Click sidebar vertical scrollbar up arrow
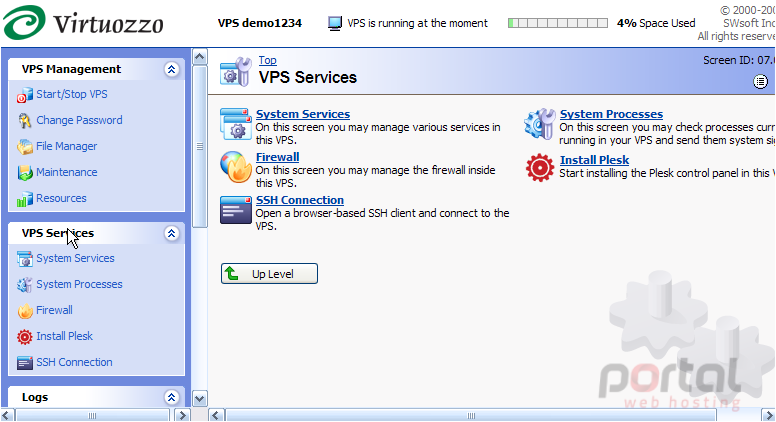The width and height of the screenshot is (776, 422). tap(199, 56)
